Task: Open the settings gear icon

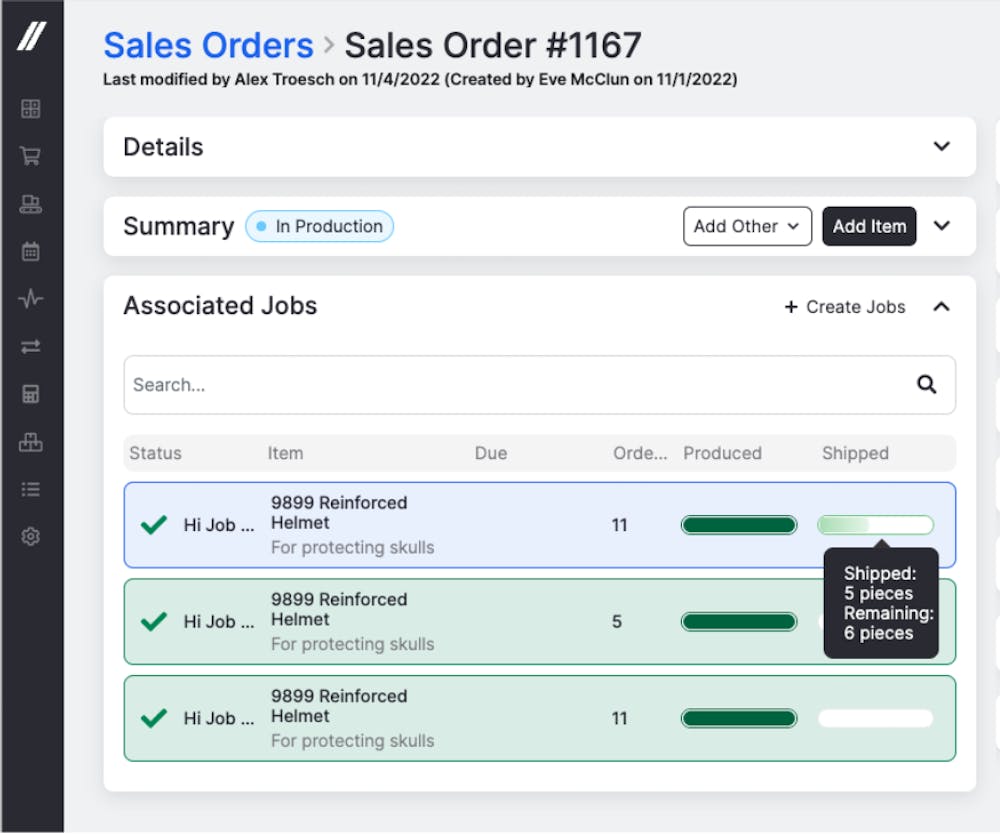Action: pyautogui.click(x=31, y=537)
